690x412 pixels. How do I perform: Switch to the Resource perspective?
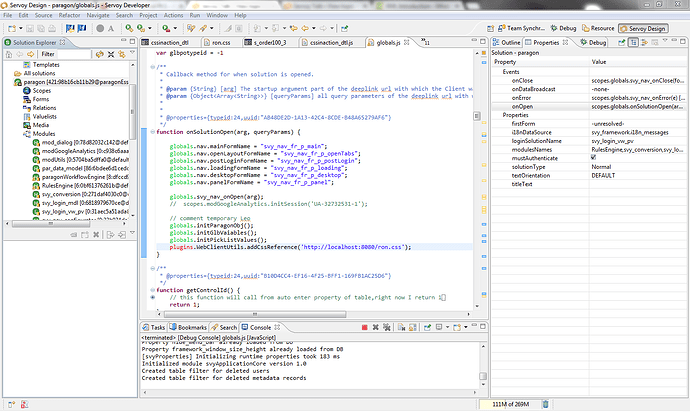pyautogui.click(x=598, y=28)
